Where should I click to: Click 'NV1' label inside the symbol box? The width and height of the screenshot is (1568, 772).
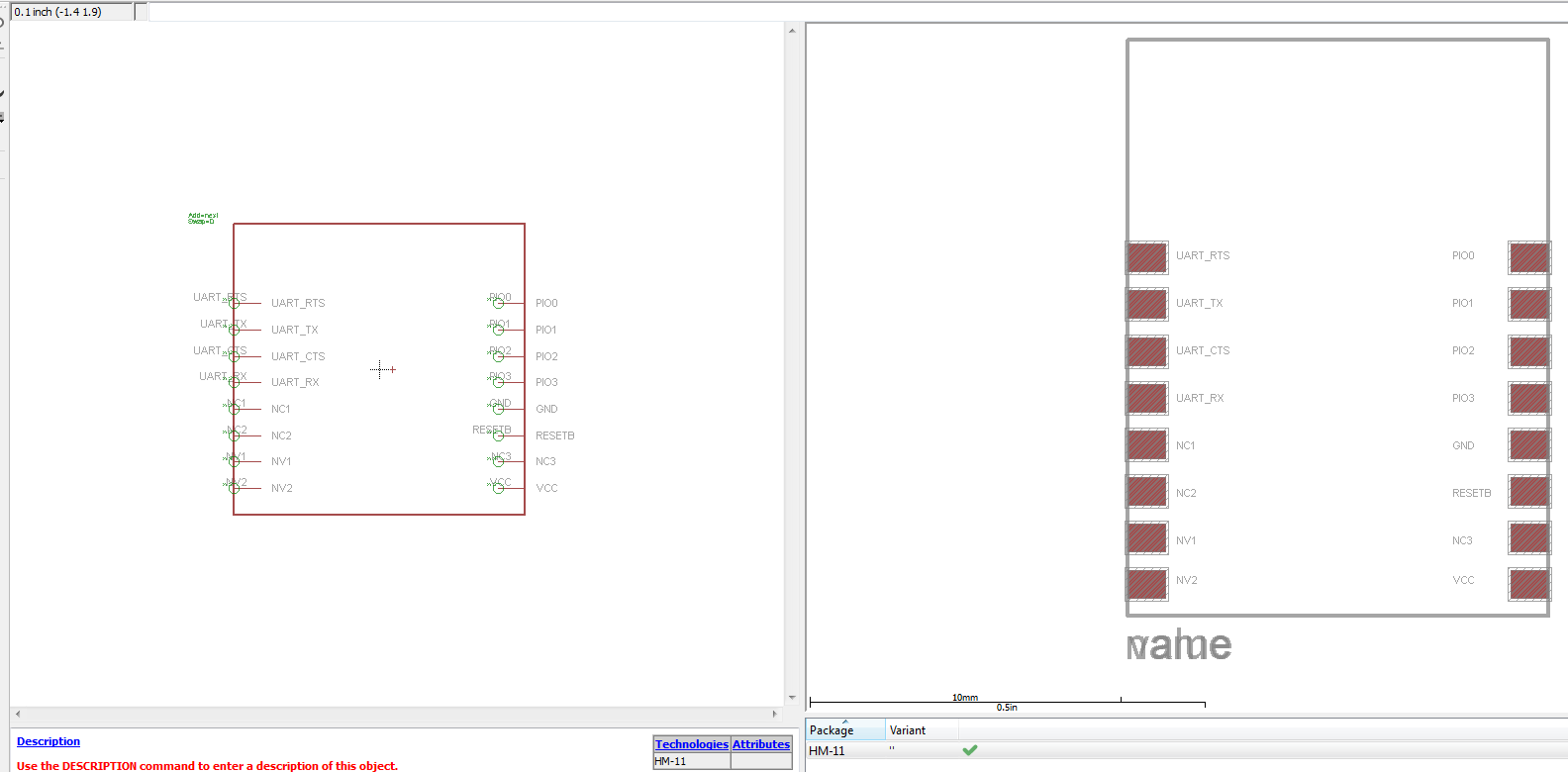coord(281,461)
